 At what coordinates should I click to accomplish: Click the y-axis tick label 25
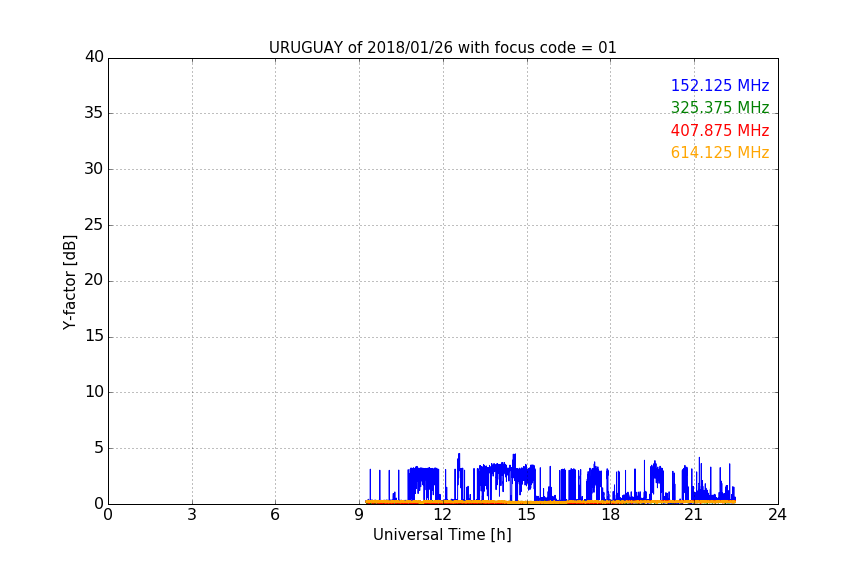click(94, 224)
